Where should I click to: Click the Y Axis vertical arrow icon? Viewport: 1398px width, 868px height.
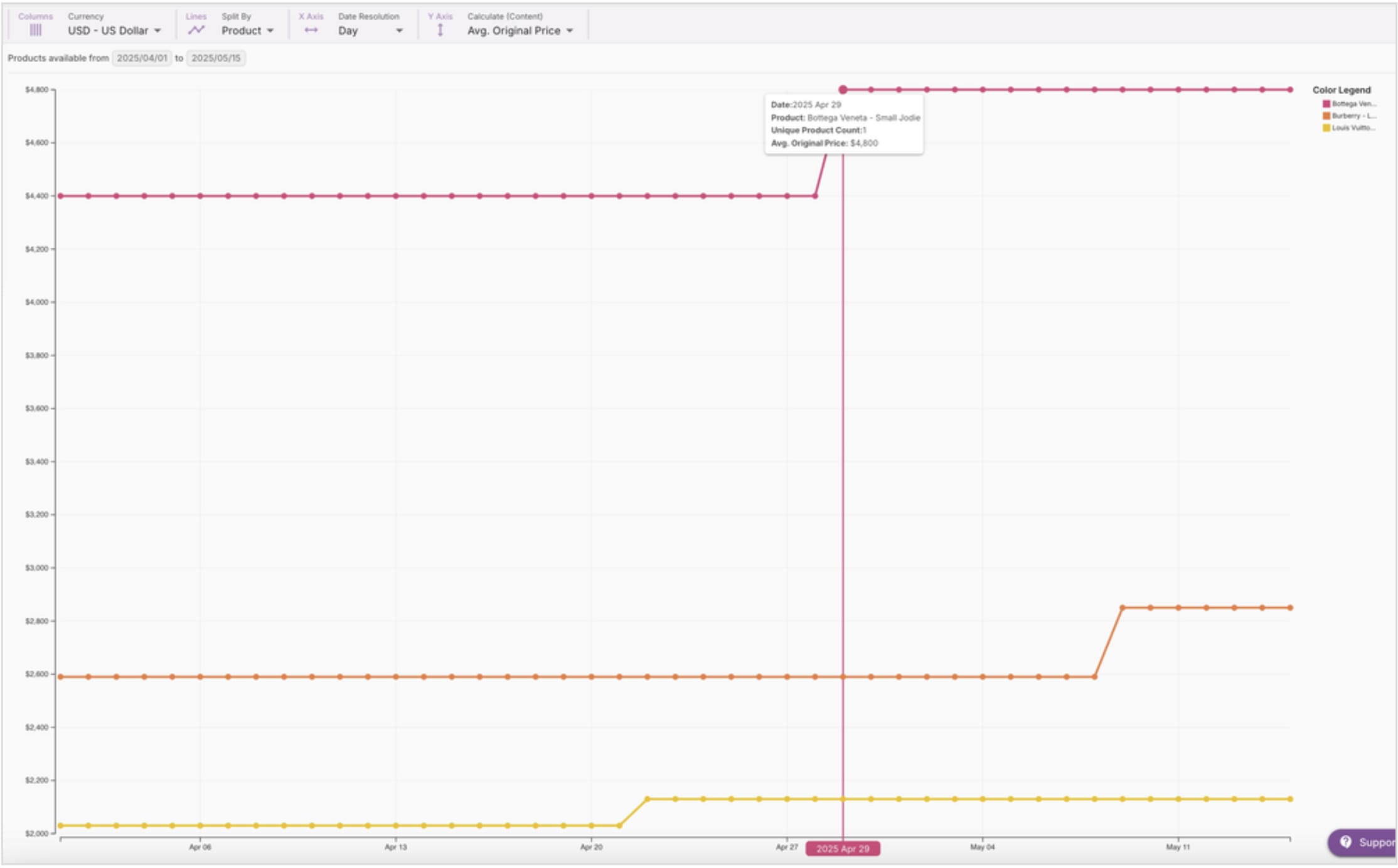pyautogui.click(x=441, y=29)
